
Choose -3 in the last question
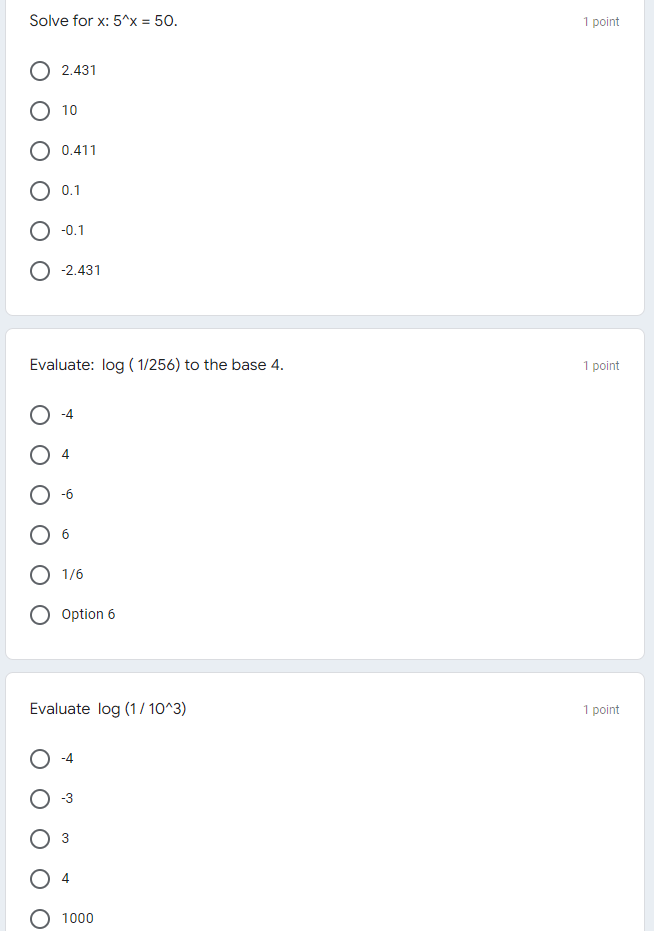tap(40, 798)
